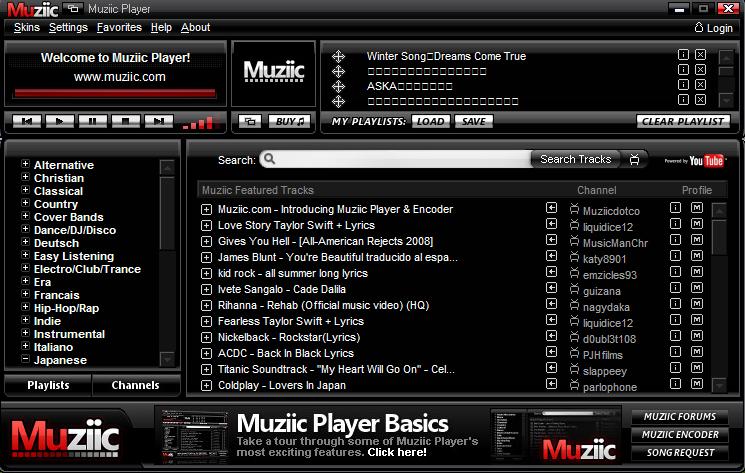Open MUZIIC FORUMS
Viewport: 745px width, 473px height.
679,416
